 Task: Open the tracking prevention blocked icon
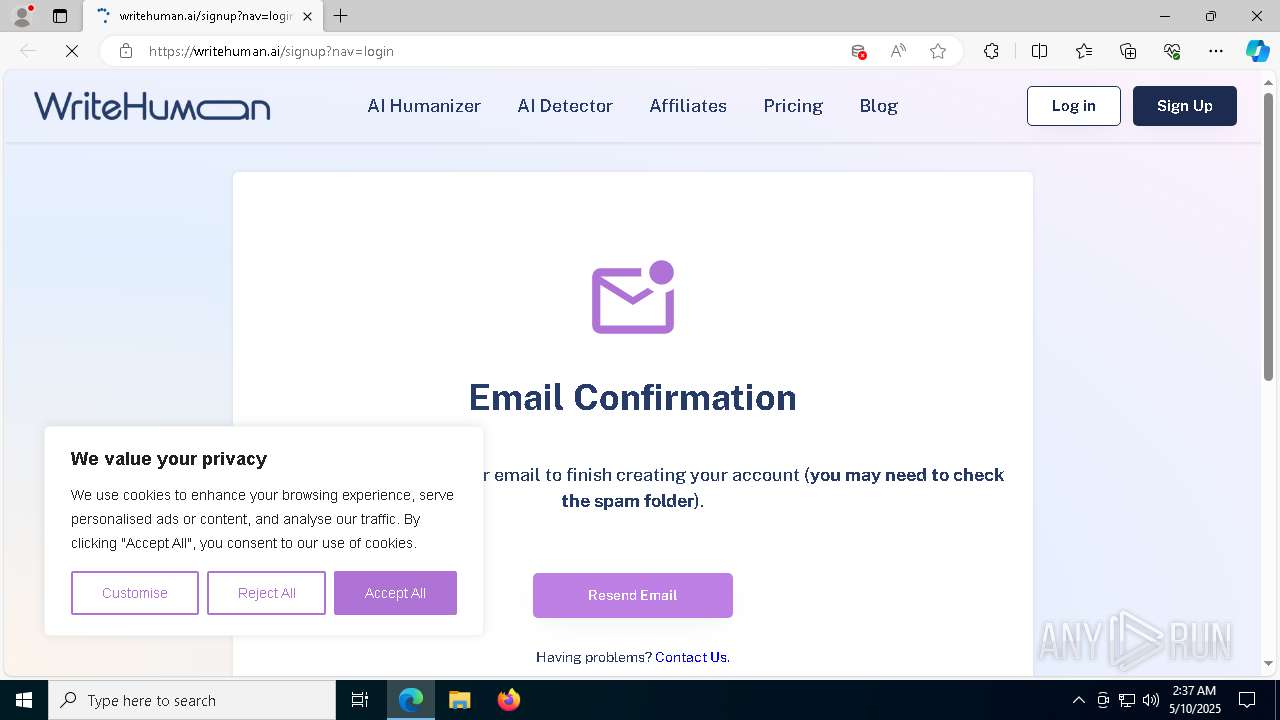[858, 51]
